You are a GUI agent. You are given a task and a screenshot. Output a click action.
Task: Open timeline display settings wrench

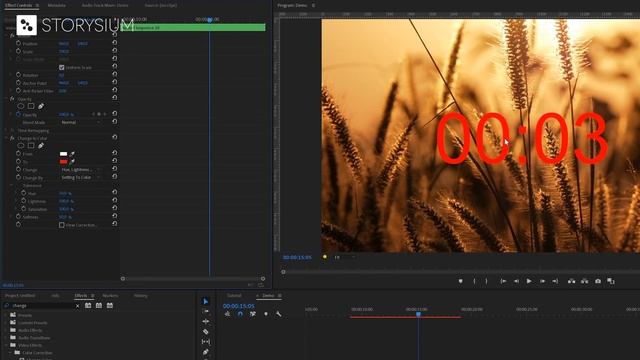(278, 314)
